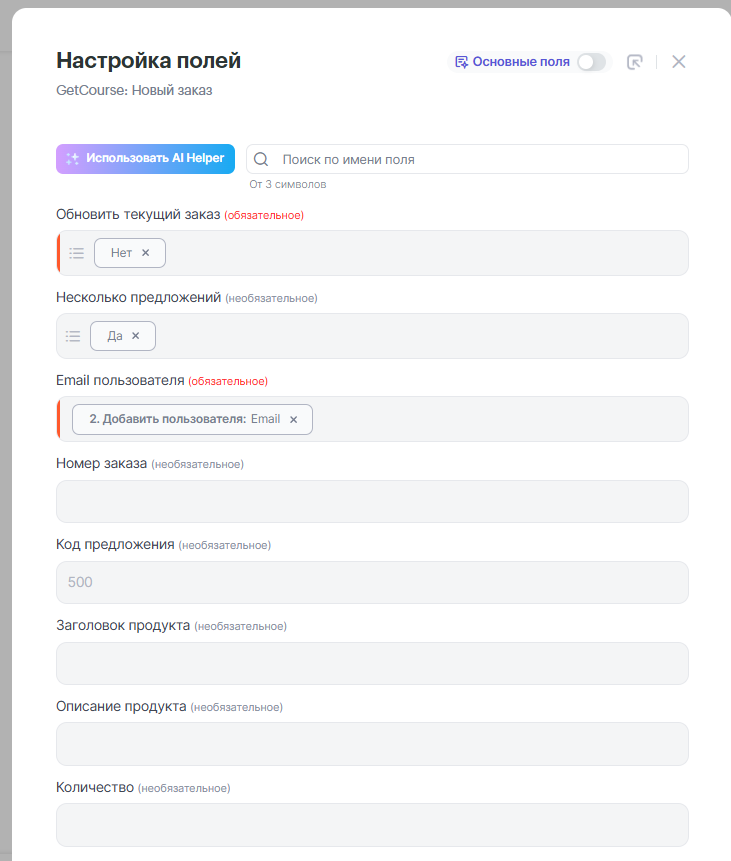Click the Использовать AI Helper button

(145, 159)
